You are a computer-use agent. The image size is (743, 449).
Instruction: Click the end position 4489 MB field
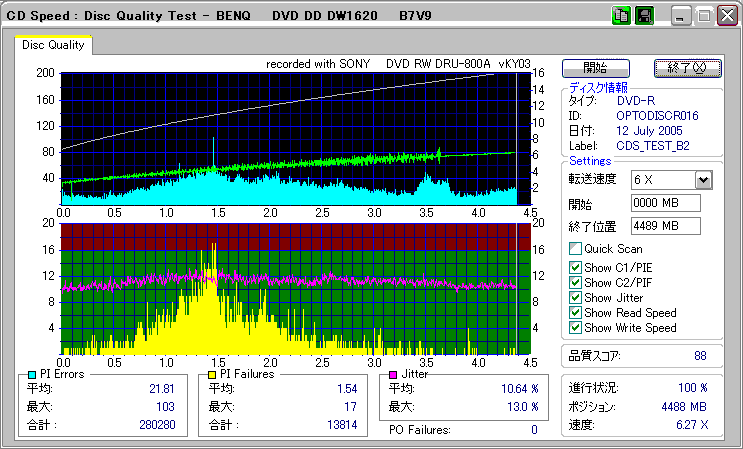tap(665, 226)
